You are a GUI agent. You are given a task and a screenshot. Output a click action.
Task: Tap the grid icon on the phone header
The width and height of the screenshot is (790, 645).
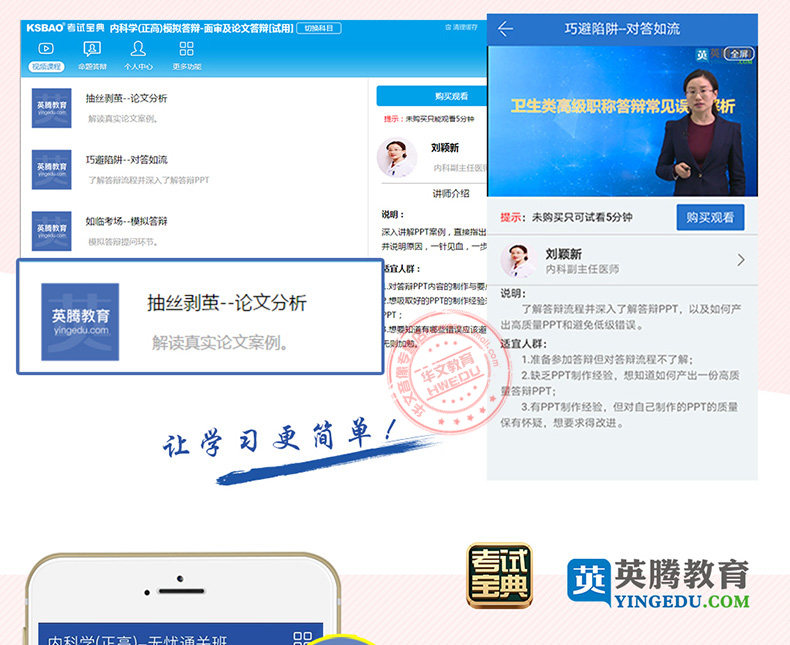(303, 638)
